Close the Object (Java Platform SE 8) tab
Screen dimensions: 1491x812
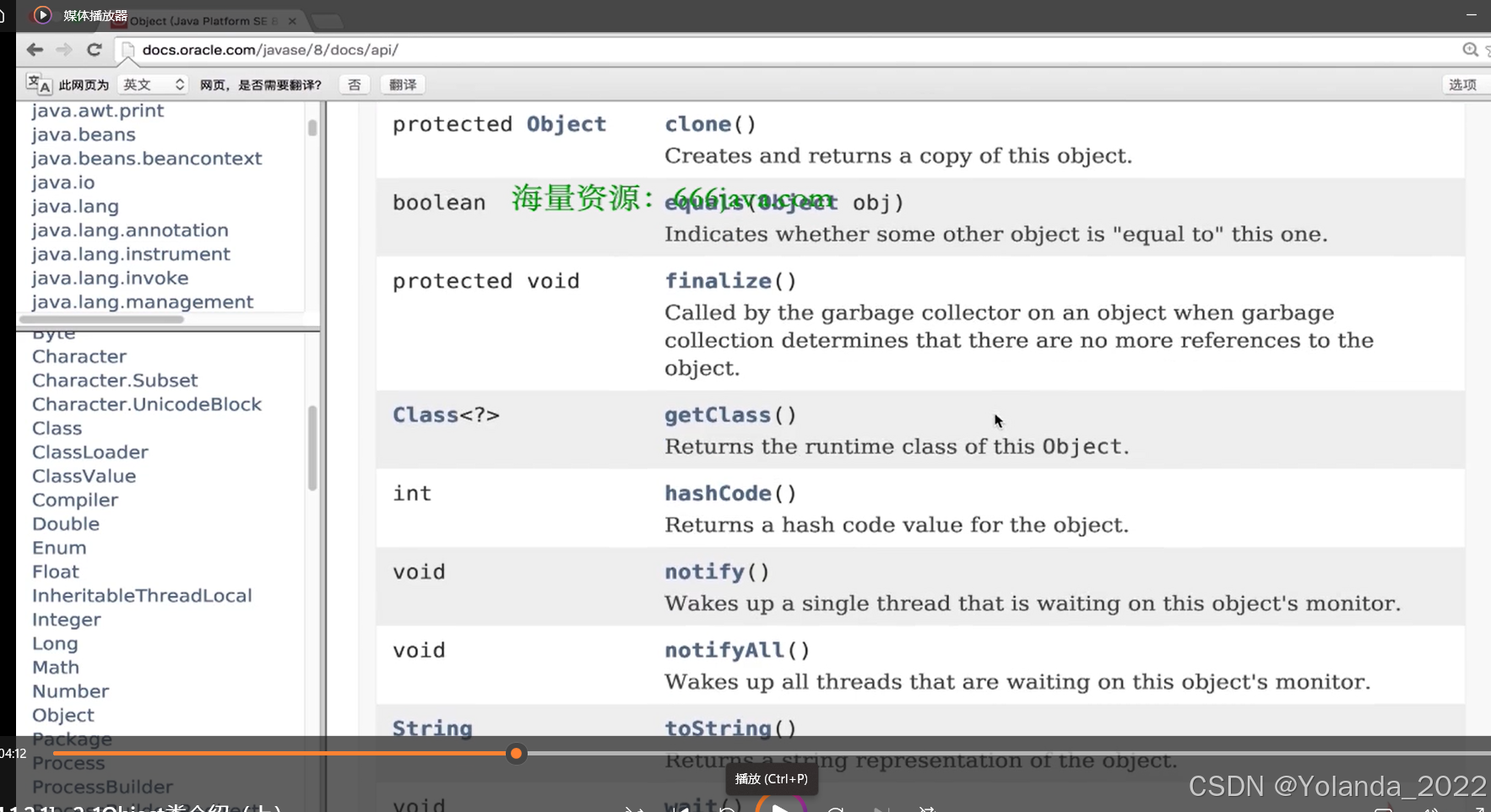[292, 20]
